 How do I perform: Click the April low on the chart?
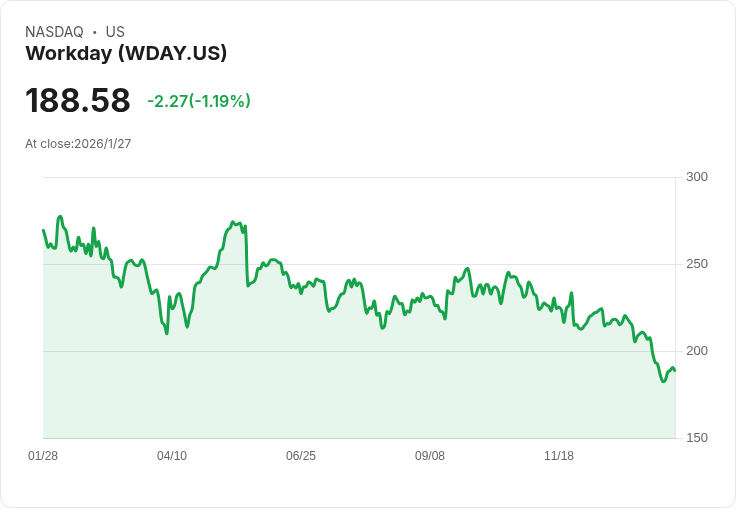click(x=167, y=333)
